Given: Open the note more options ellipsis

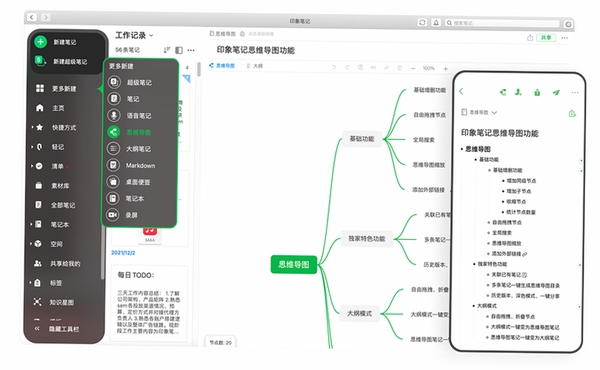Looking at the screenshot, I should tap(564, 37).
